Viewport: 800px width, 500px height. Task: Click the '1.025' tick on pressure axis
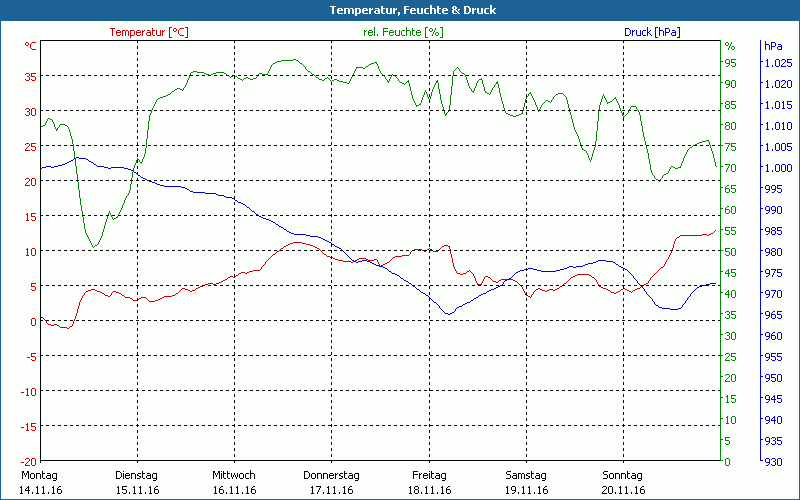pos(778,63)
